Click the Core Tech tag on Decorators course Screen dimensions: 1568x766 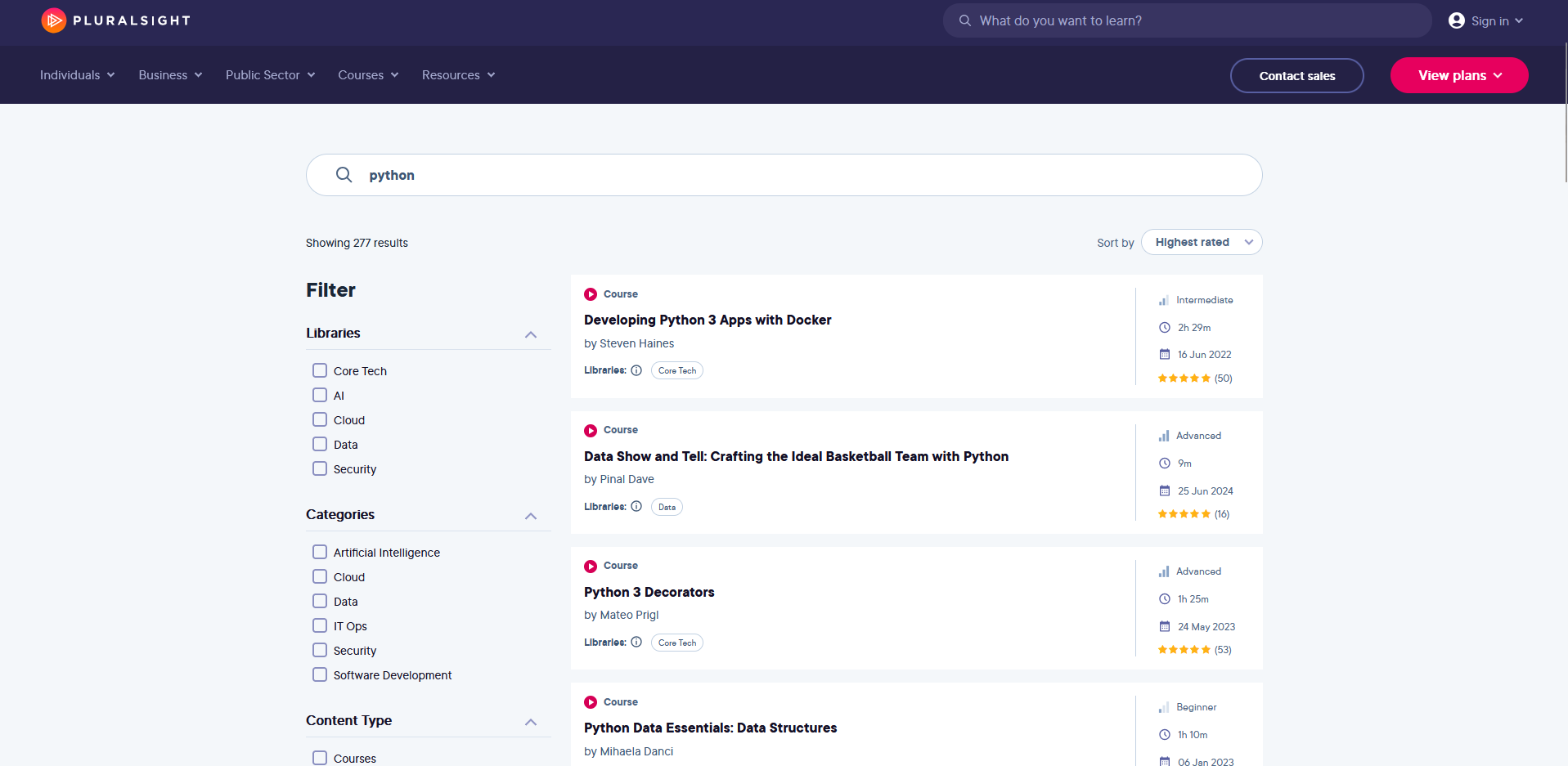(x=677, y=643)
